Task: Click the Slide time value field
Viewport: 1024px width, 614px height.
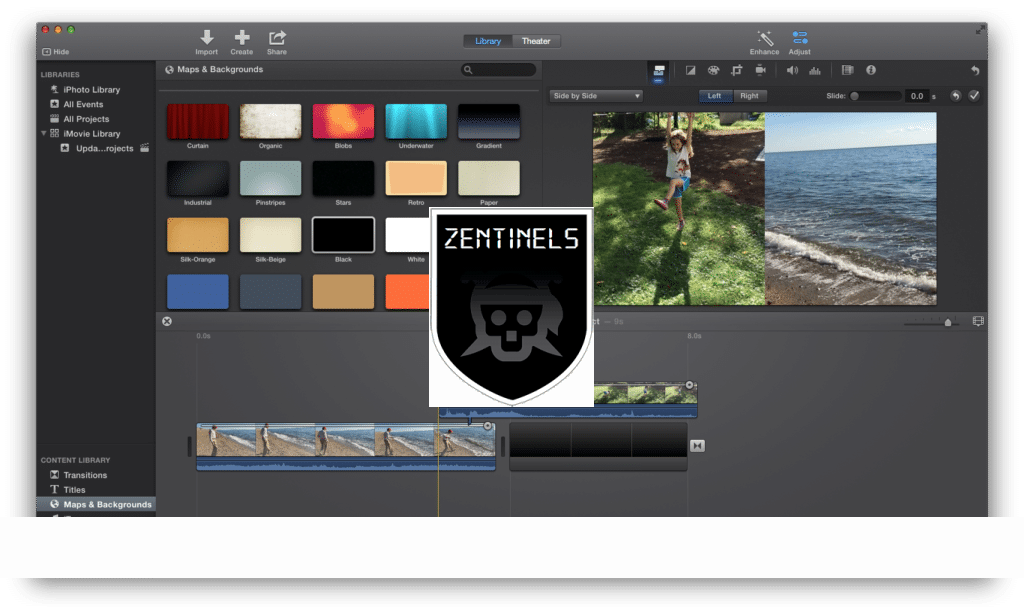Action: pos(916,96)
